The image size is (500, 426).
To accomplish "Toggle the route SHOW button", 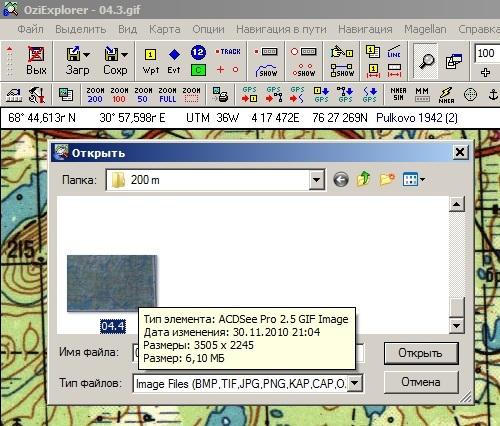I will click(x=342, y=71).
